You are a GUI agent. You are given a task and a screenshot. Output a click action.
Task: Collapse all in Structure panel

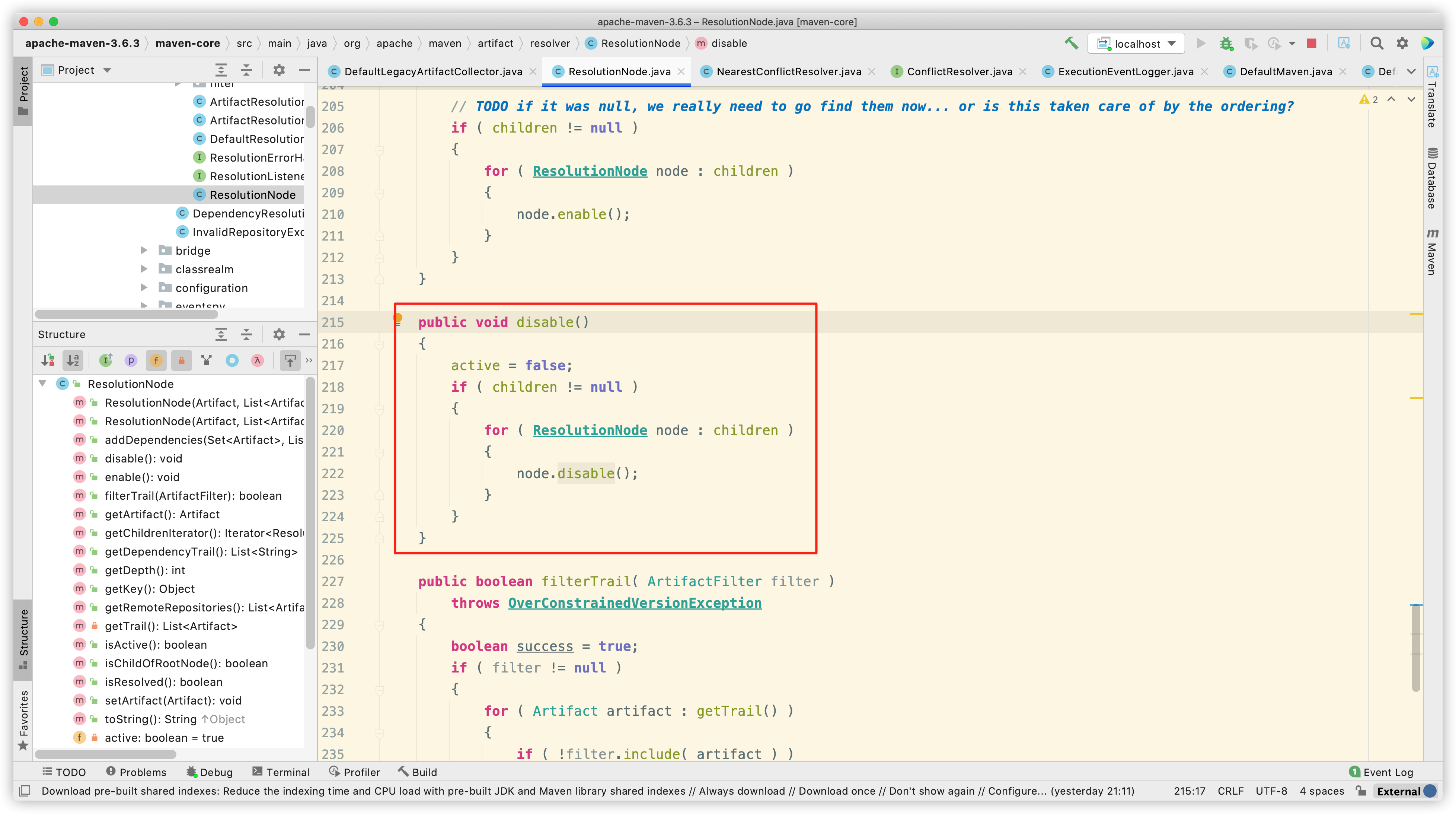[246, 334]
